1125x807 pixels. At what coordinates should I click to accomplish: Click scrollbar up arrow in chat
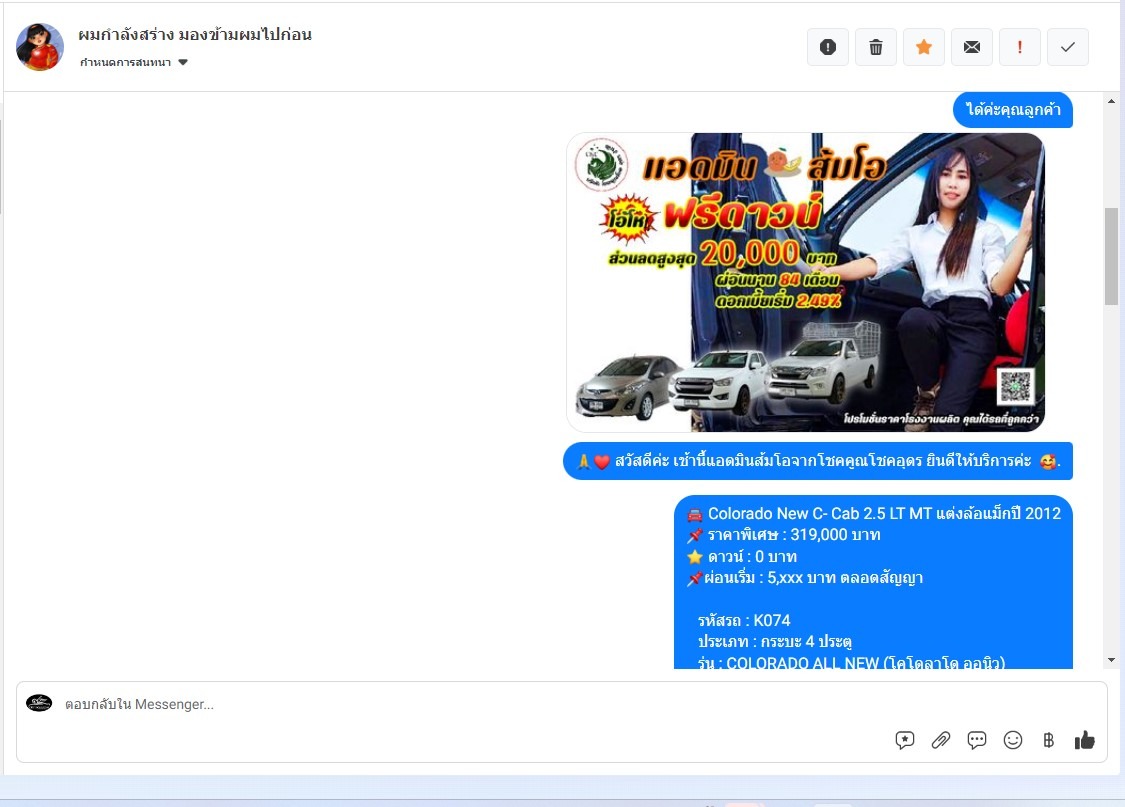click(1111, 101)
